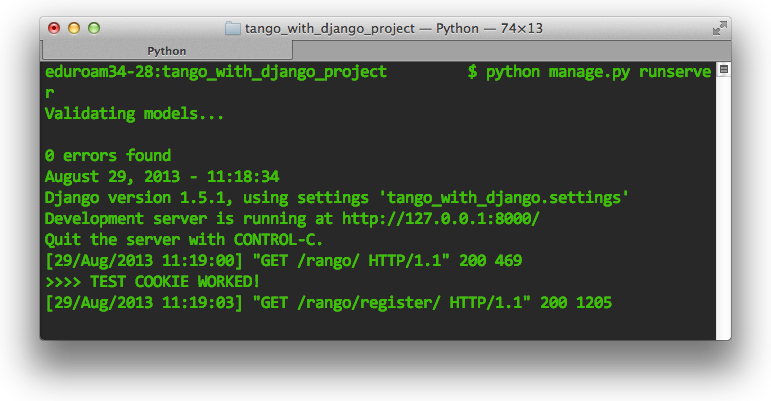Click the empty tab bar area beside Python tab
Screen dimensions: 771x401
tap(511, 51)
